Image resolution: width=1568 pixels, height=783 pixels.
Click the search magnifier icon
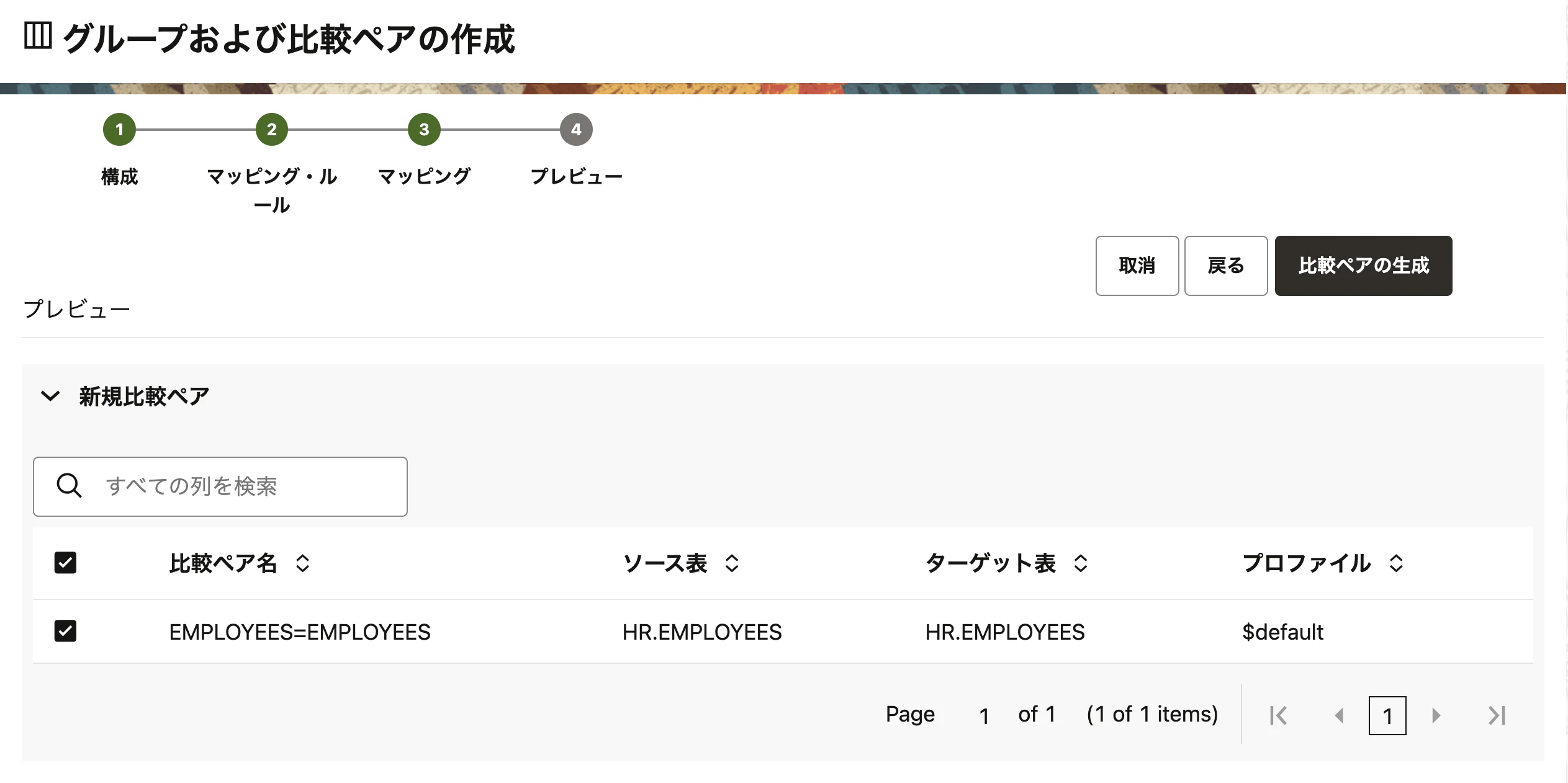[x=69, y=486]
